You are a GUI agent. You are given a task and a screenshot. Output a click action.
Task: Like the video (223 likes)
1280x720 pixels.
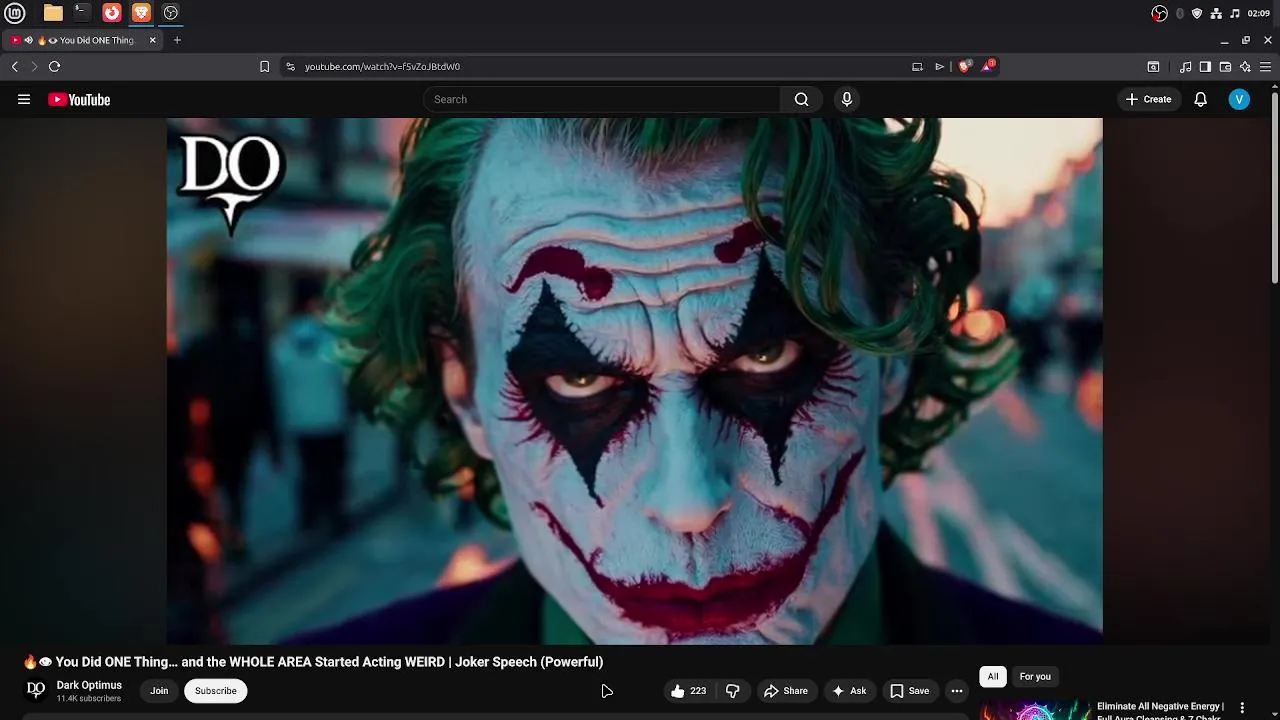(x=688, y=691)
